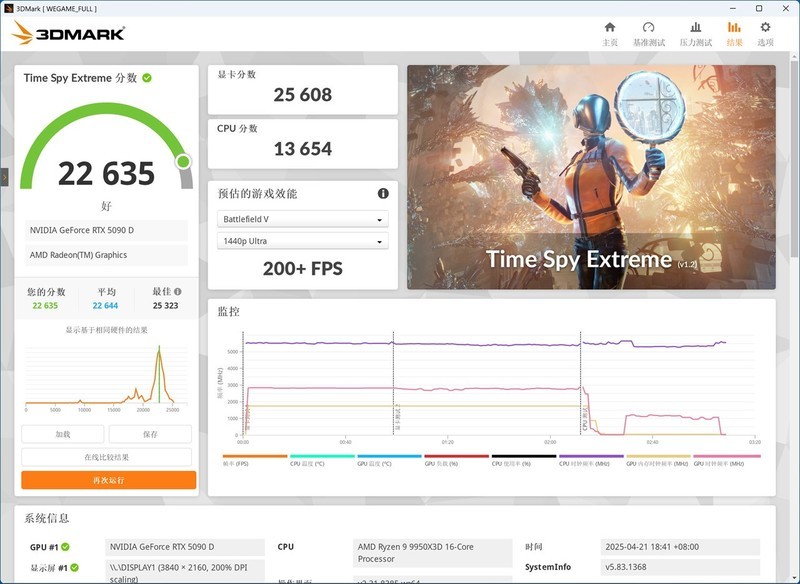Open the 3DMark home page icon

coord(610,28)
